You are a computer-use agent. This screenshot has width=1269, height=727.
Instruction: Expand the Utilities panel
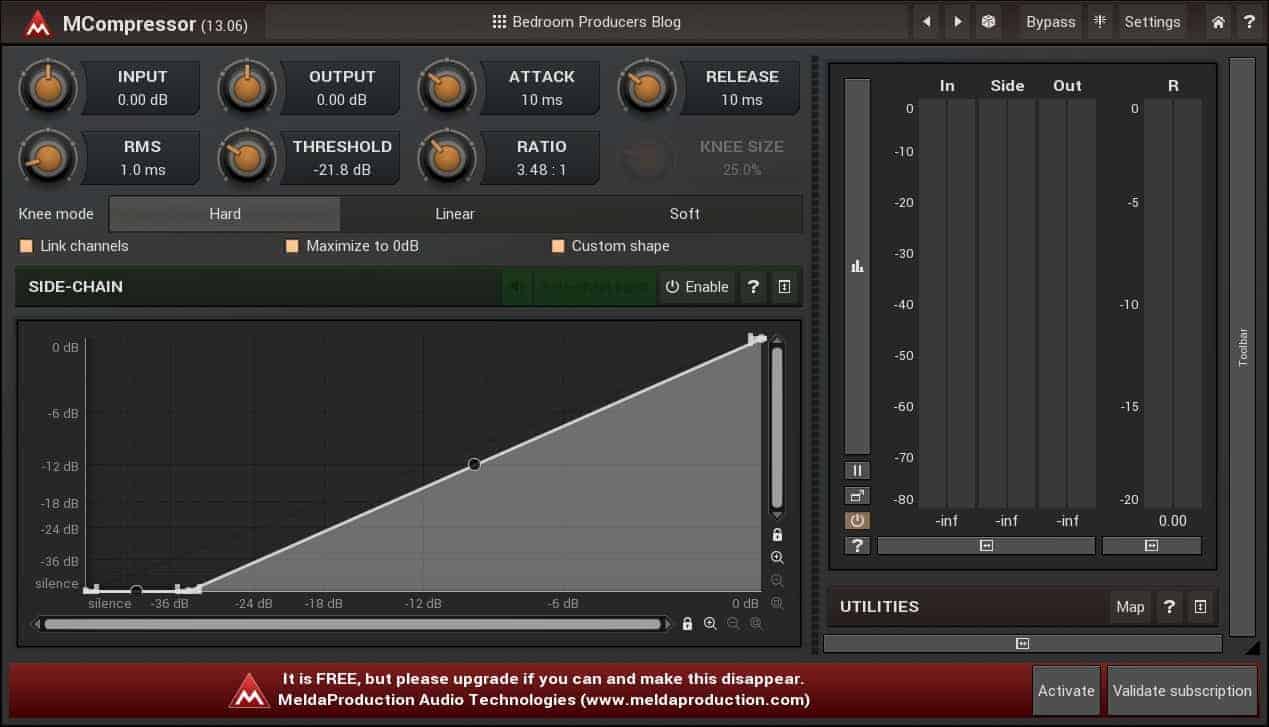[x=1200, y=607]
